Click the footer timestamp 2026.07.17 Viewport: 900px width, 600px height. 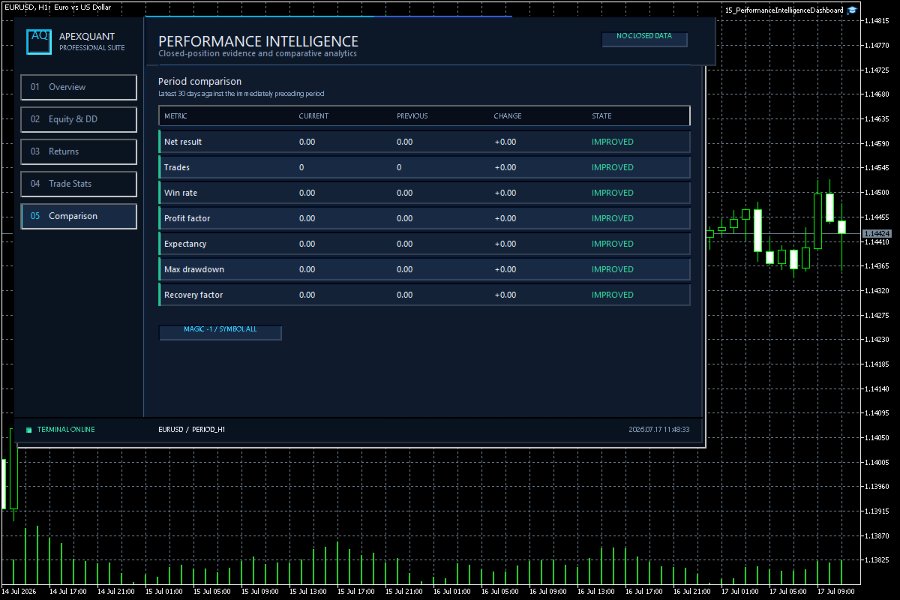[658, 429]
